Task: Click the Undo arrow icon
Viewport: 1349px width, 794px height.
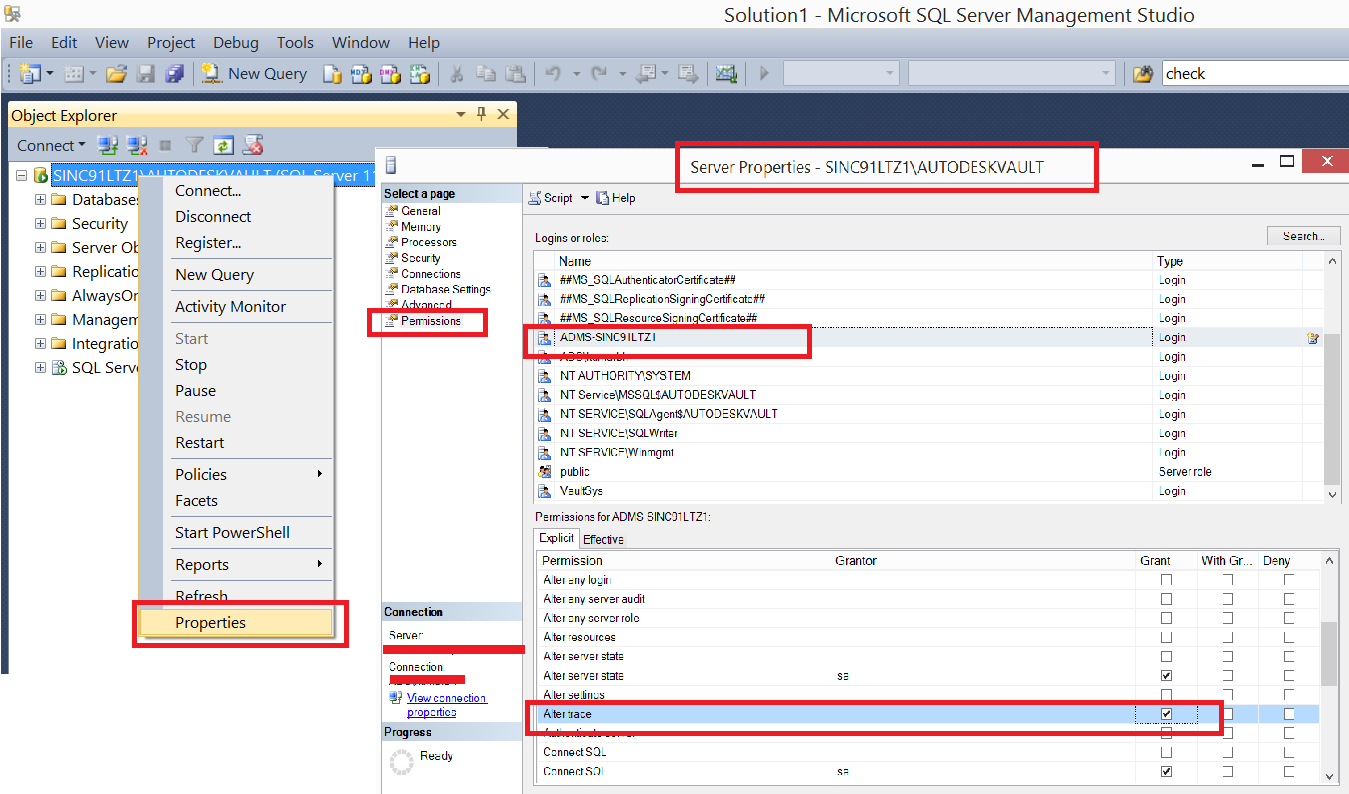Action: 553,73
